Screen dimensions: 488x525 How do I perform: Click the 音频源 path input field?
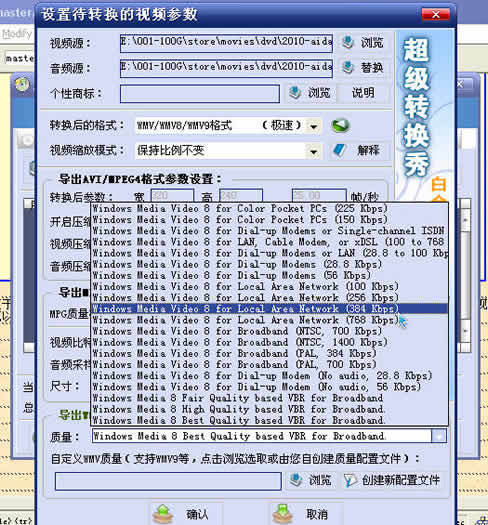(x=226, y=68)
